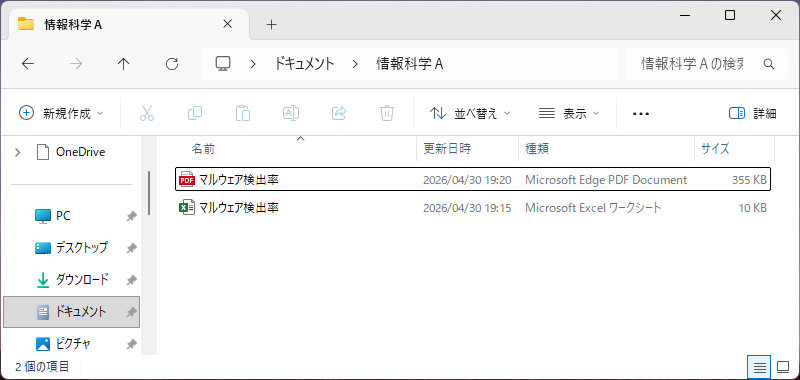
Task: Open the three-dots See more menu
Action: pos(641,114)
